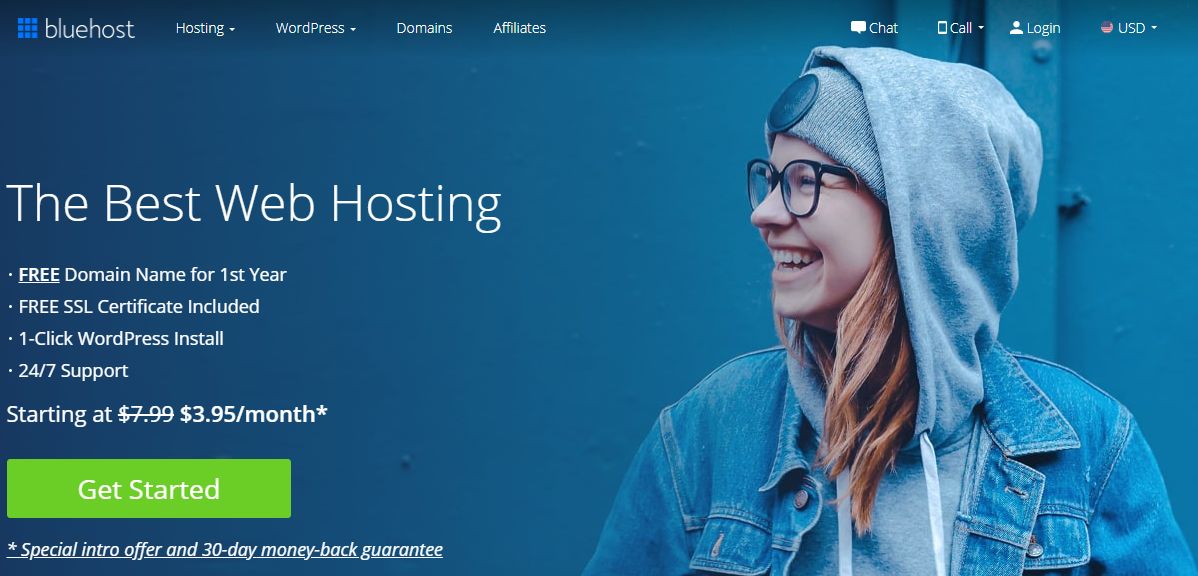Click the person icon beside Login

click(x=1016, y=28)
